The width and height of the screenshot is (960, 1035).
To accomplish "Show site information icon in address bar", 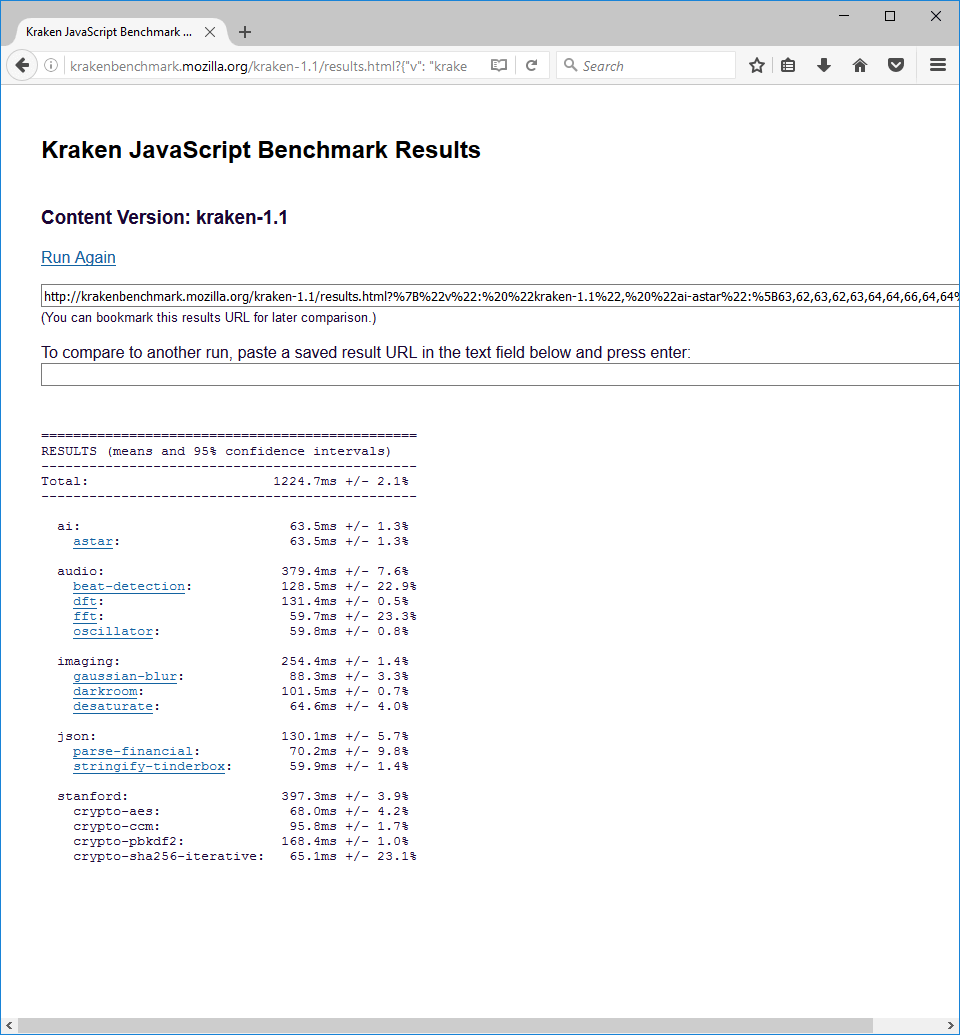I will [x=51, y=65].
